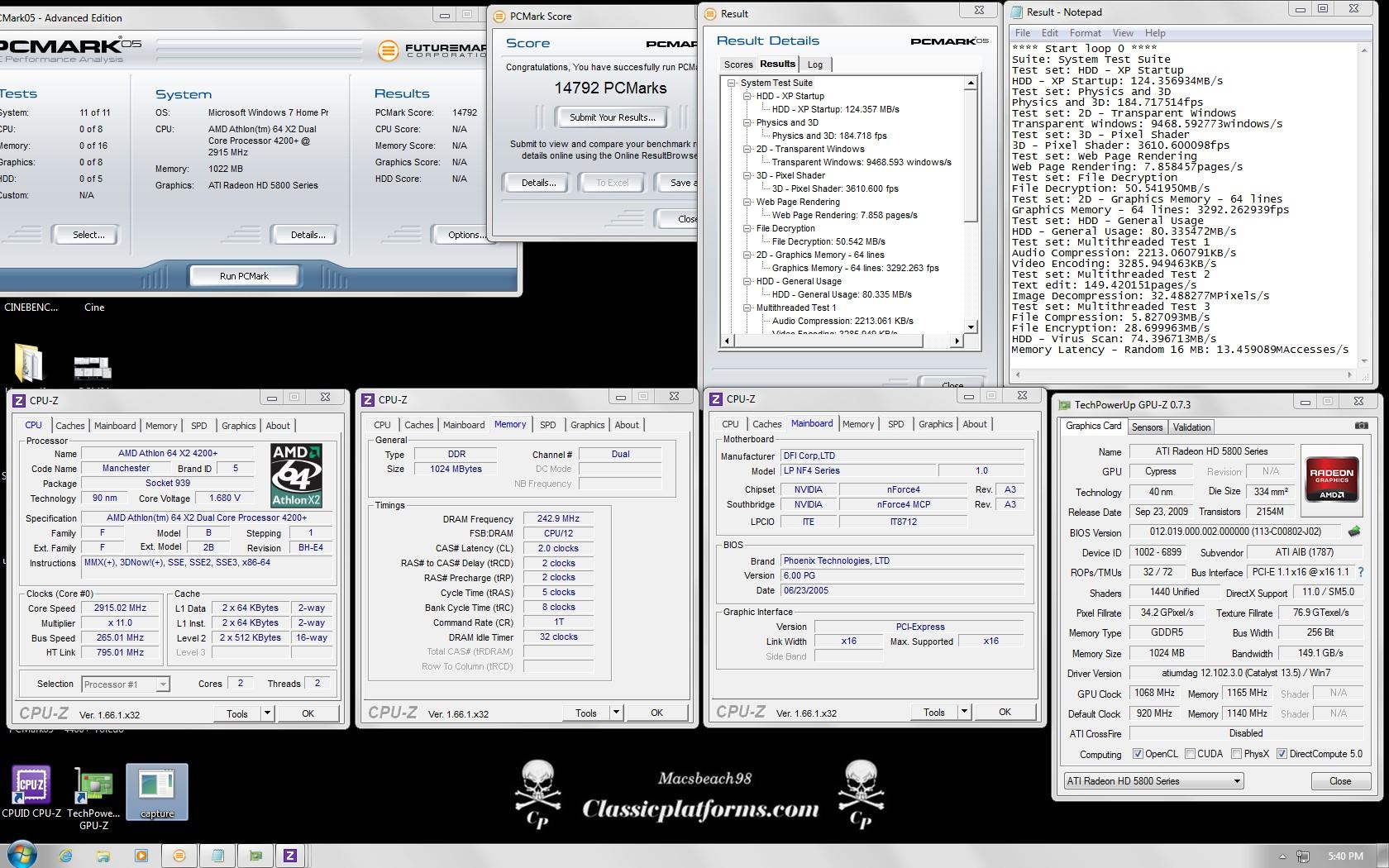Click the GPU-Z BIOS save chip icon
Screen dimensions: 1389x868
click(x=1354, y=532)
